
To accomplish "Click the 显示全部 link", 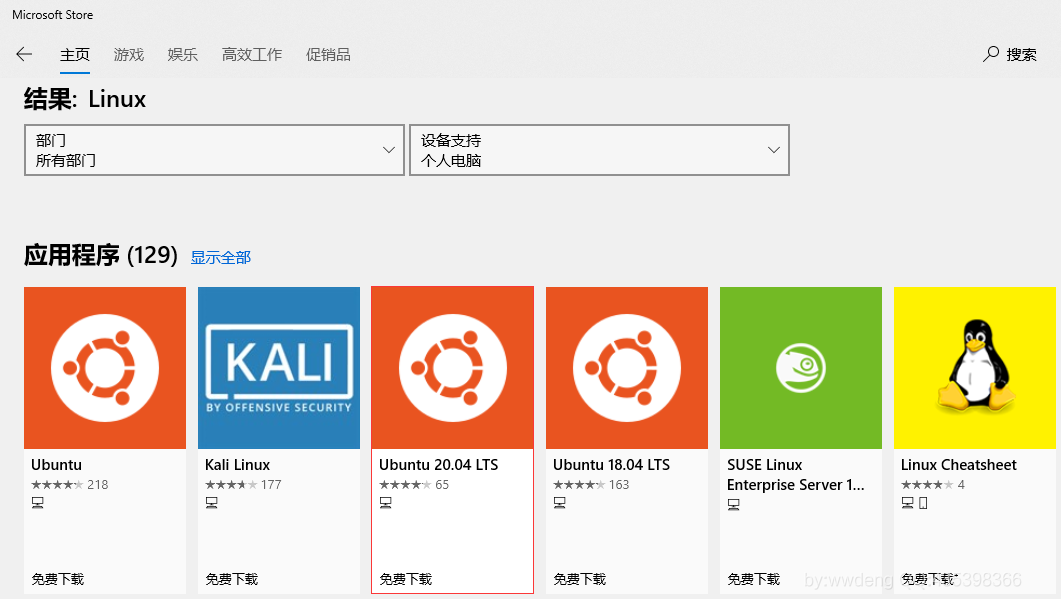I will point(220,257).
